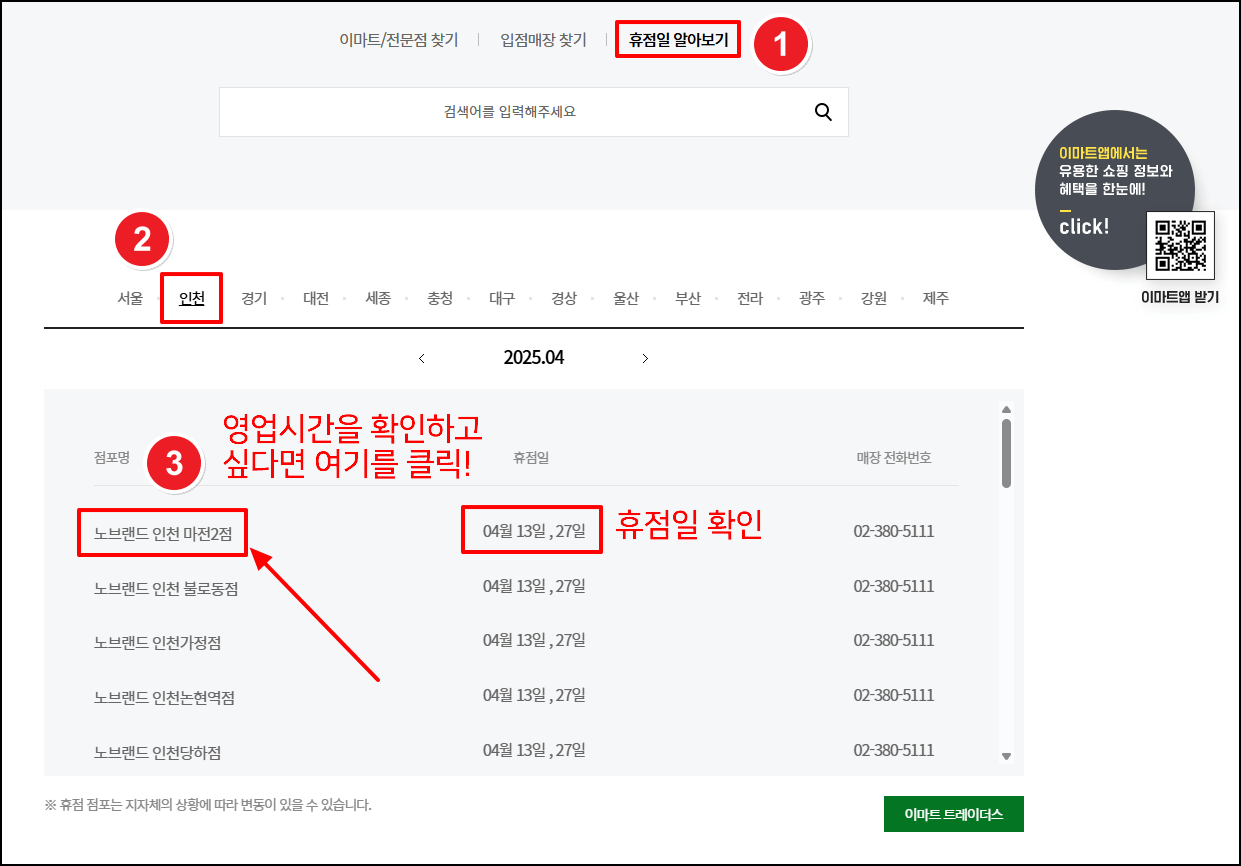Select 서울 region
Image resolution: width=1241 pixels, height=866 pixels.
click(x=130, y=298)
